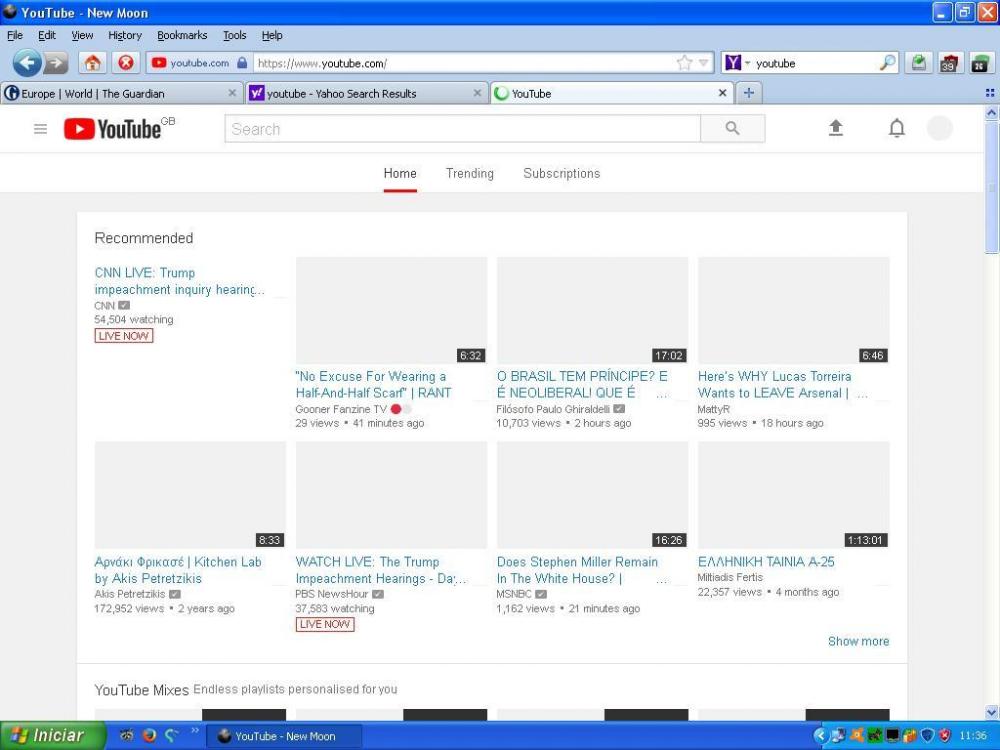Go to the browser home page icon
Image resolution: width=1000 pixels, height=750 pixels.
(x=92, y=63)
